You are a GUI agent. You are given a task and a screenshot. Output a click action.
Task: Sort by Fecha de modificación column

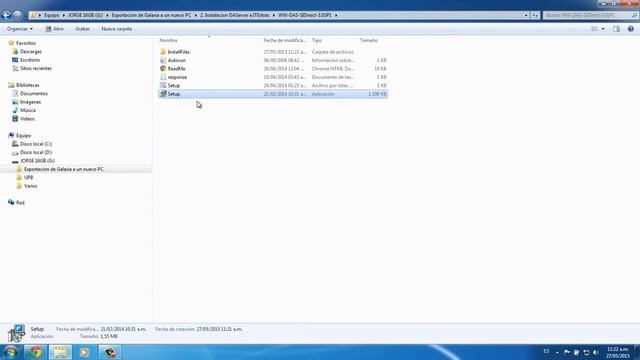coord(285,40)
